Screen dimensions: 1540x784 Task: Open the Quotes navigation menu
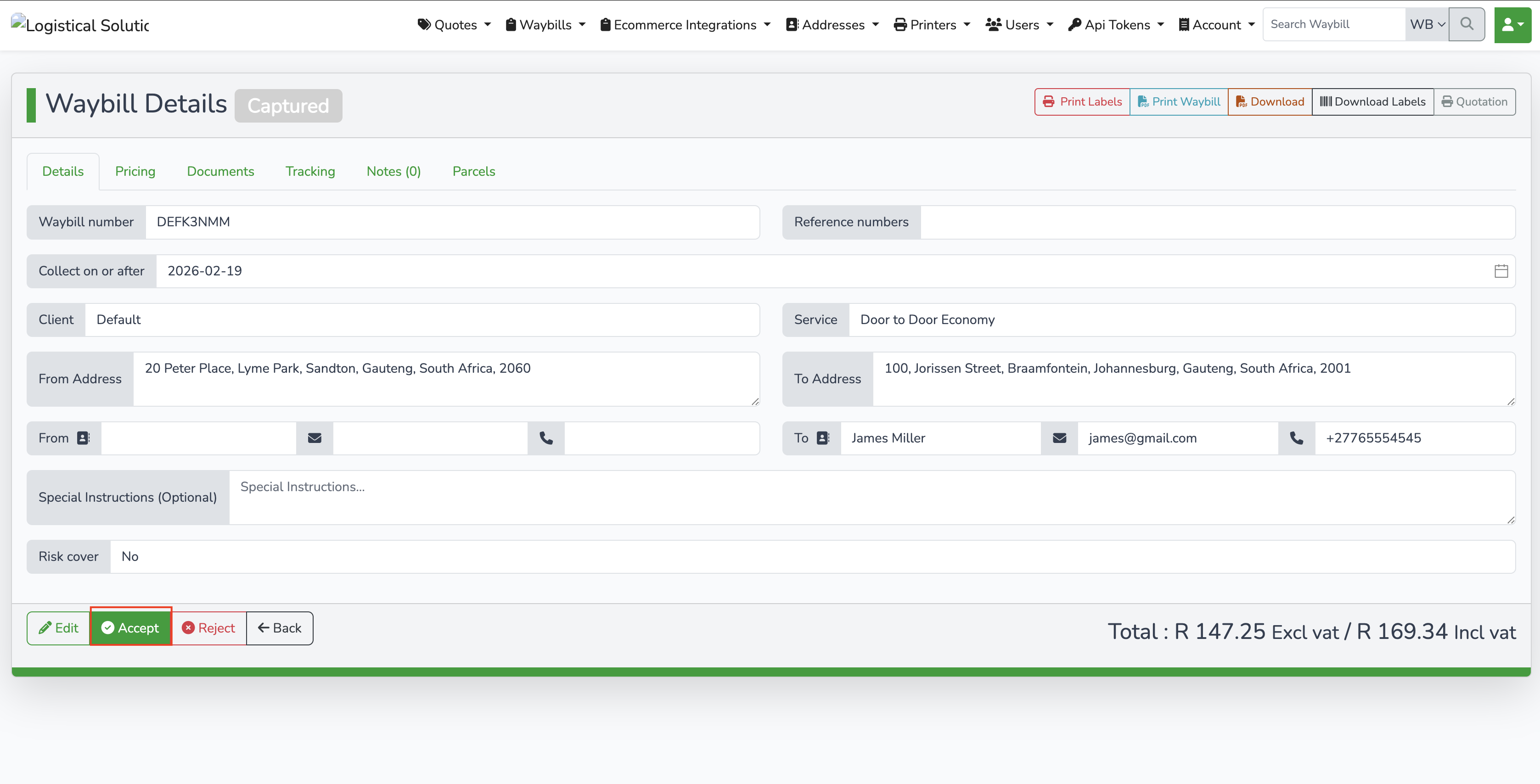pos(455,24)
